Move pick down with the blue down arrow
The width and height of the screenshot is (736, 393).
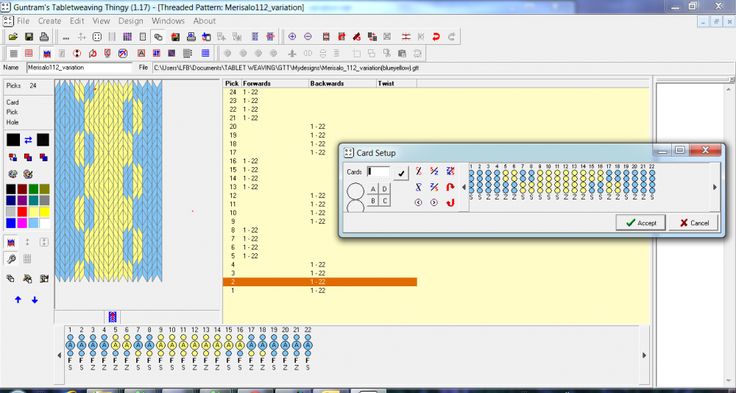[x=35, y=300]
